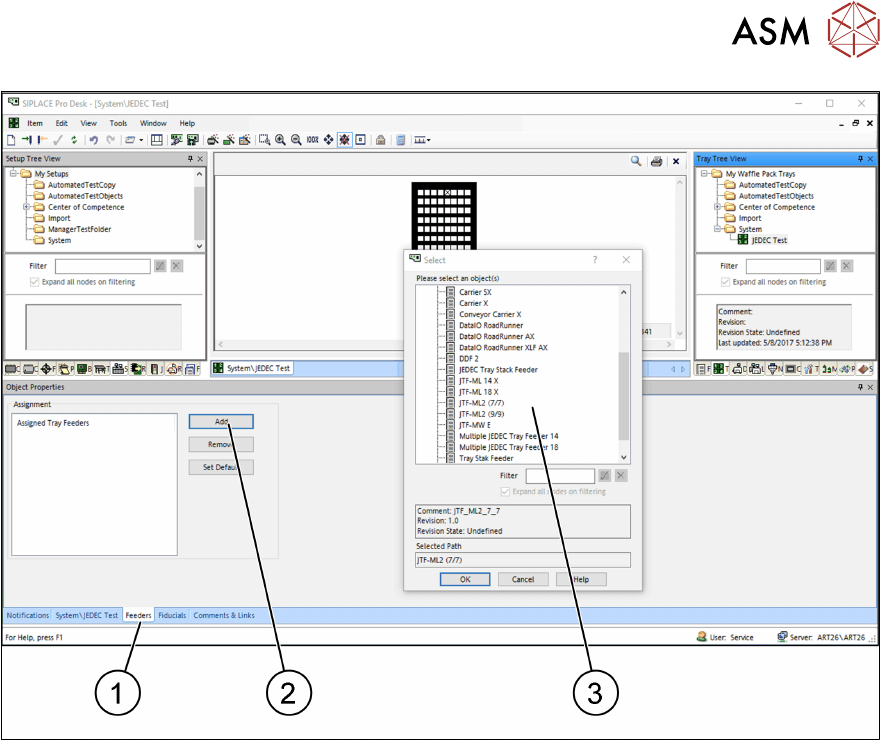
Task: Click the Zoom Out magnifier icon
Action: (296, 140)
